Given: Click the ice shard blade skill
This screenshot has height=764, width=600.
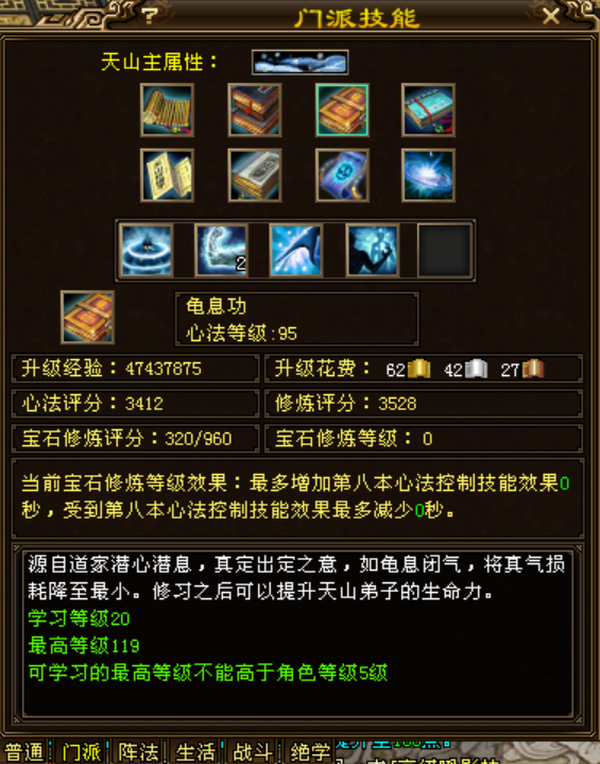Looking at the screenshot, I should click(x=296, y=250).
